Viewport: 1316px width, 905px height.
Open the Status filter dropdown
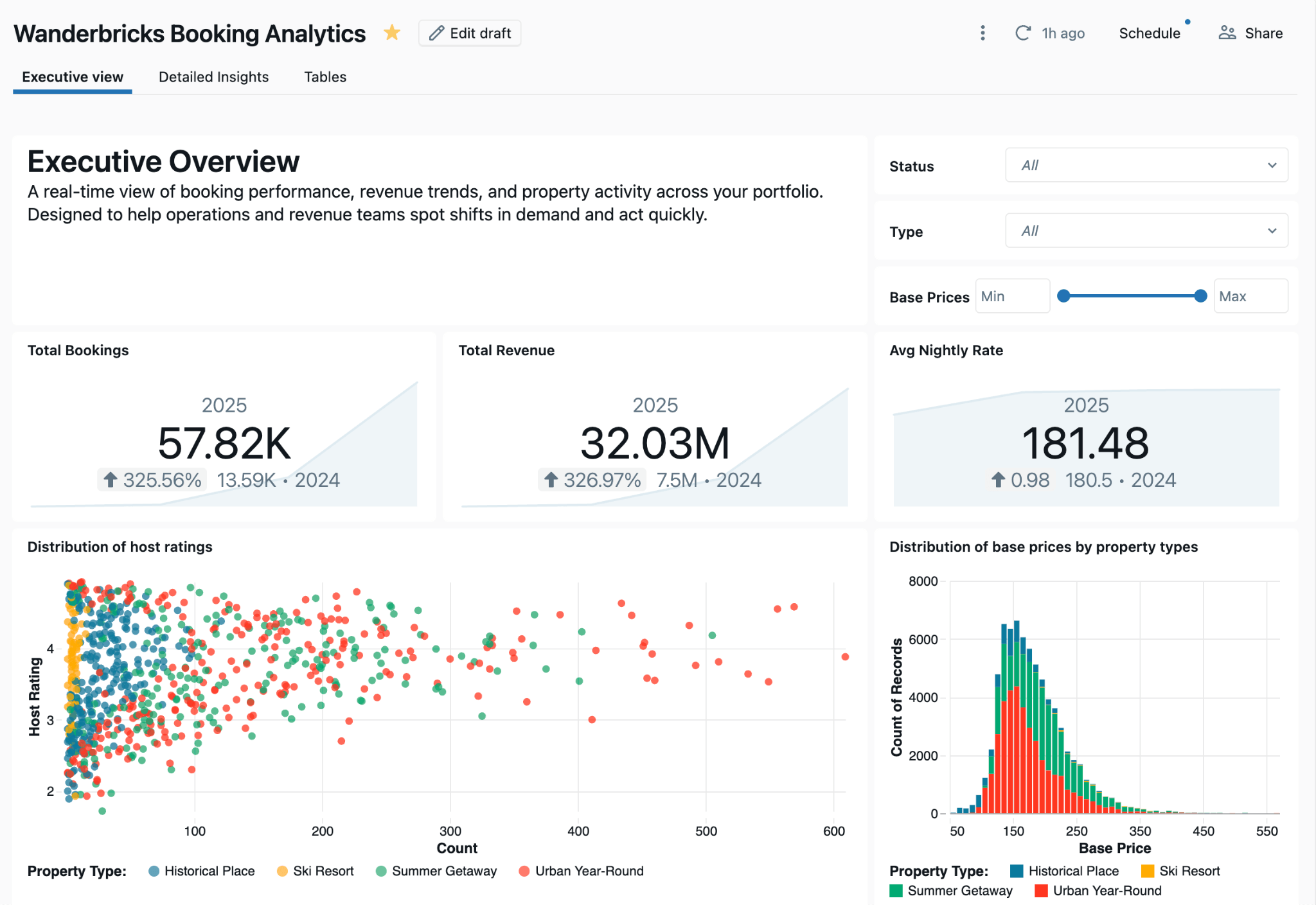1146,165
